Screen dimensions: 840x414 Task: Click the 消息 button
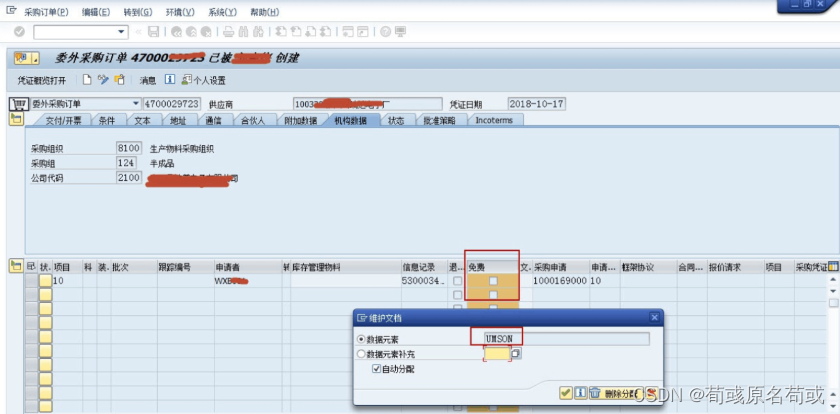coord(147,80)
